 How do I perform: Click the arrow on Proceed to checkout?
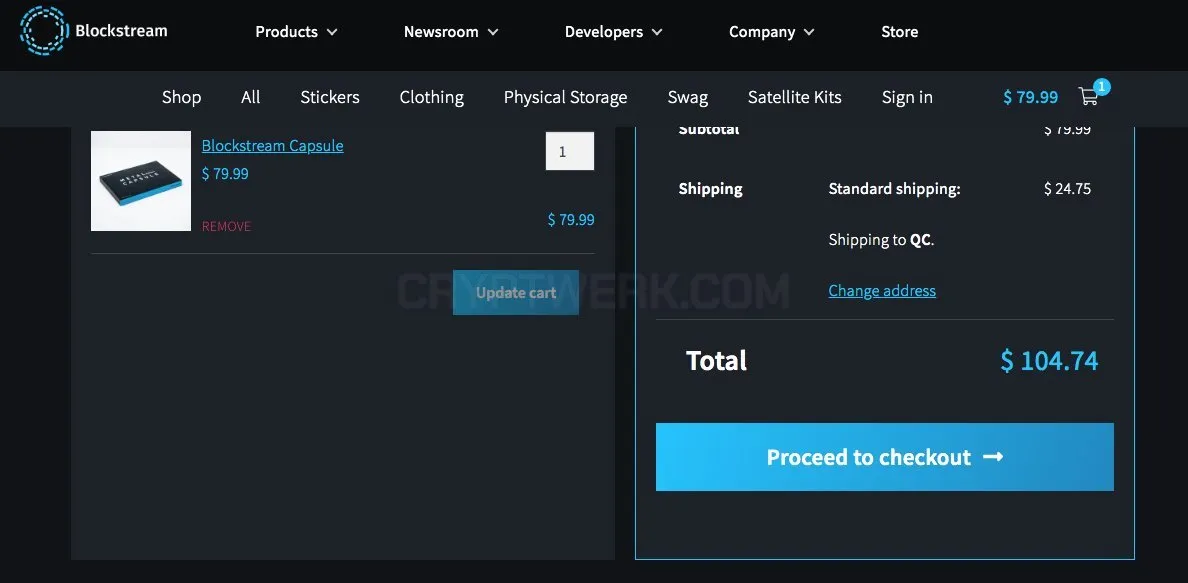993,456
